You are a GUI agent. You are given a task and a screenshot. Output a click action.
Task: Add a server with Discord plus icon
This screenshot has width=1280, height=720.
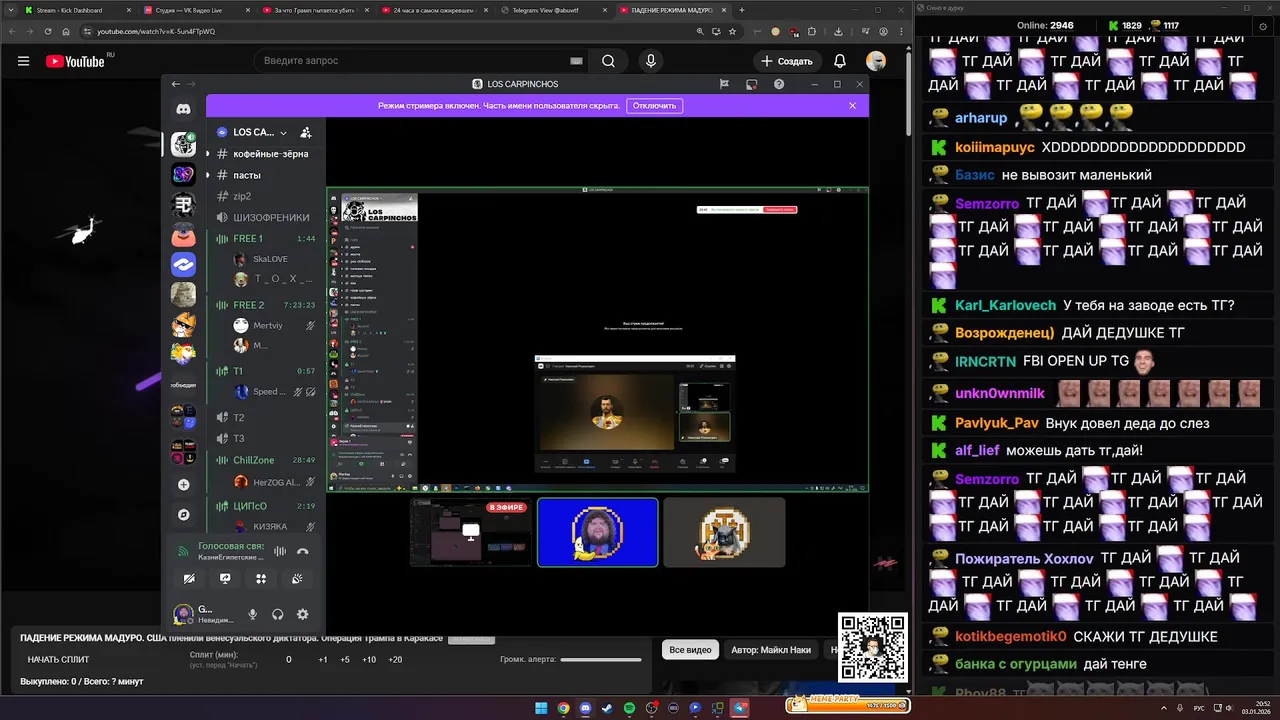[x=183, y=485]
